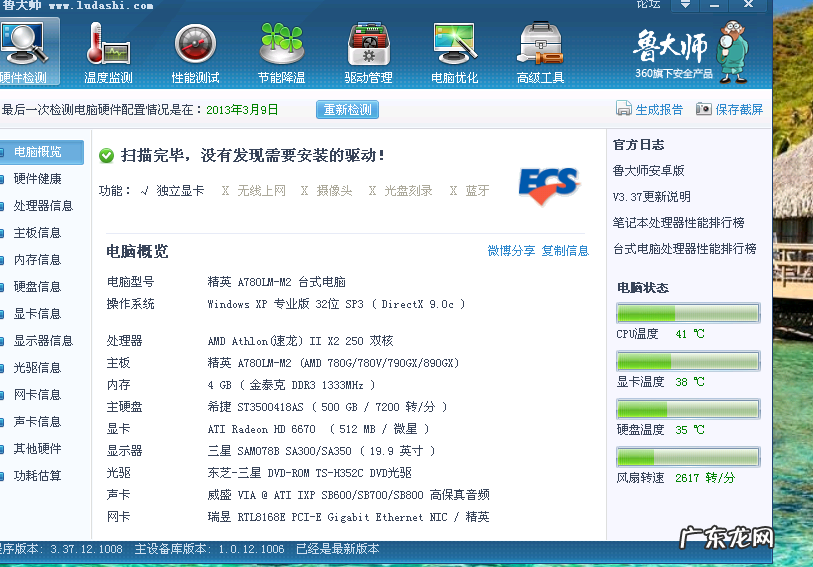Click the 希捷 ST3500418AS hard disk value
The height and width of the screenshot is (567, 813).
click(327, 407)
